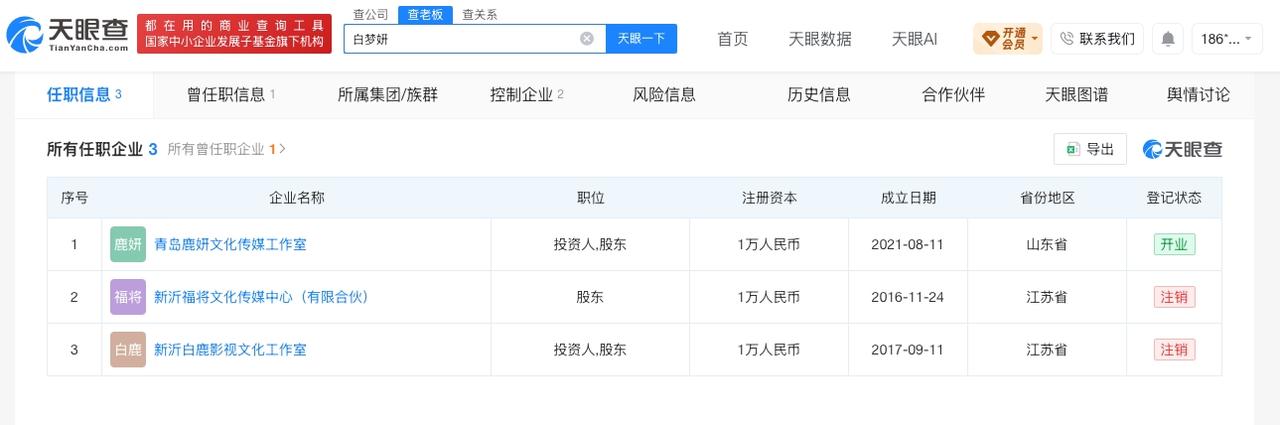Switch to 查公司 search tab
Viewport: 1280px width, 425px height.
point(371,14)
